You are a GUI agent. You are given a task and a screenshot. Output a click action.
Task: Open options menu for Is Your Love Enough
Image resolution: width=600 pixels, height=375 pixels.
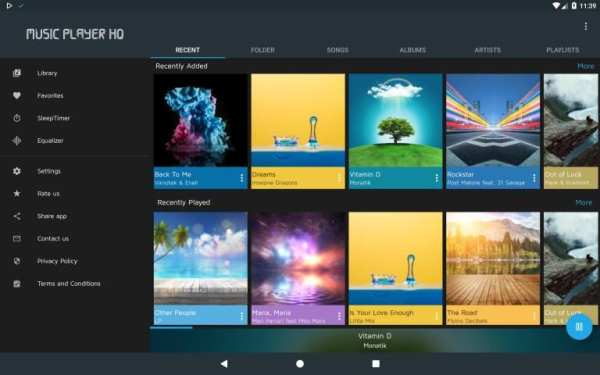pos(437,316)
